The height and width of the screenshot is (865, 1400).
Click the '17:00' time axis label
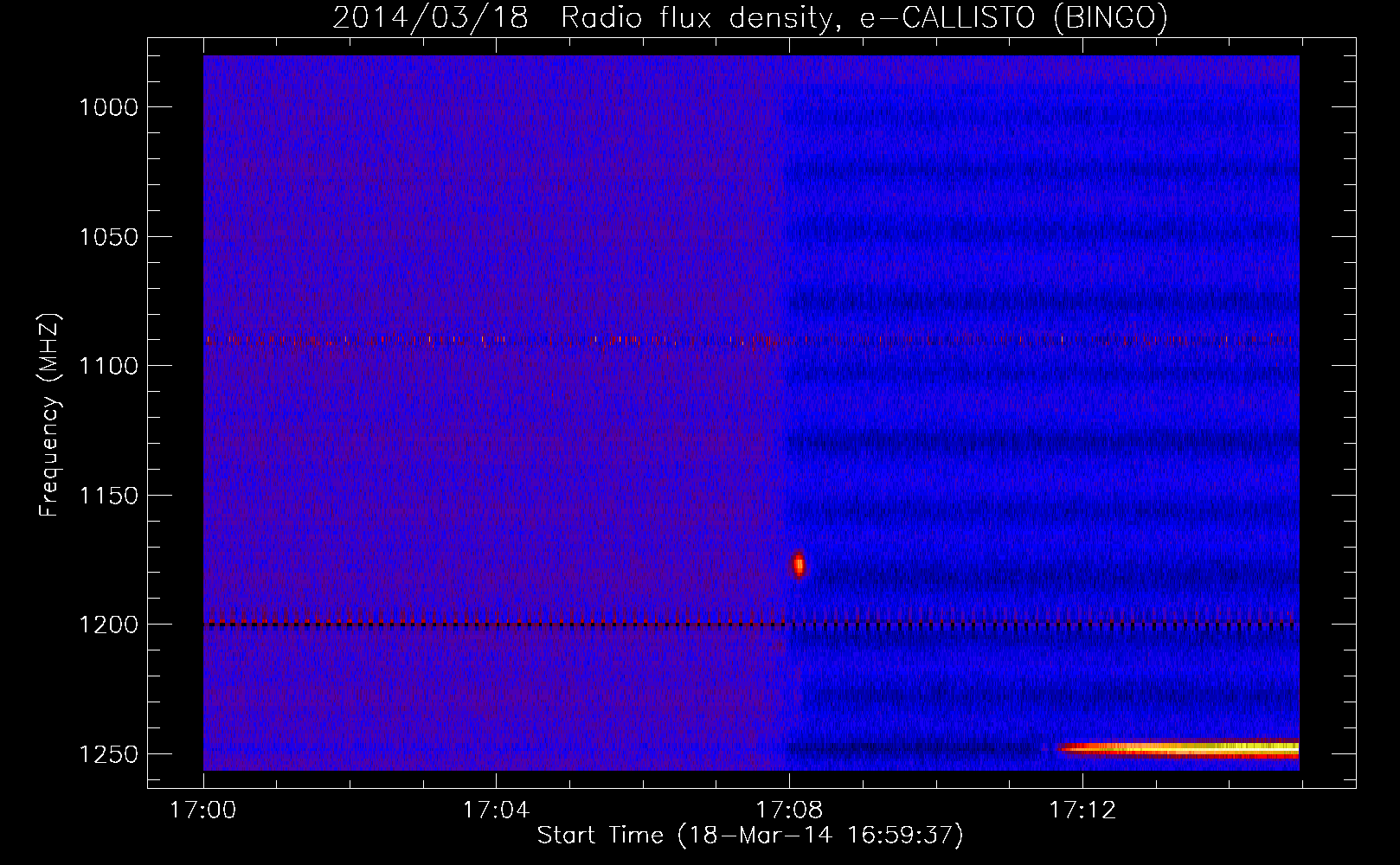click(x=203, y=811)
